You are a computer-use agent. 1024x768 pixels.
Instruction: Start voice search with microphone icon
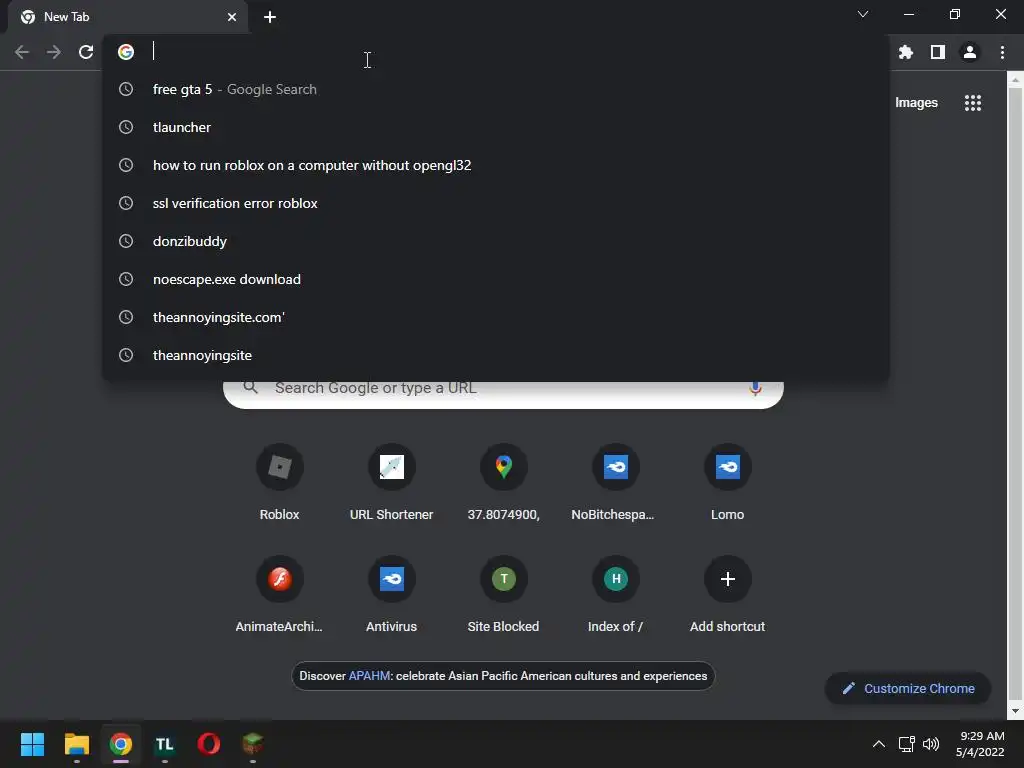[x=755, y=389]
